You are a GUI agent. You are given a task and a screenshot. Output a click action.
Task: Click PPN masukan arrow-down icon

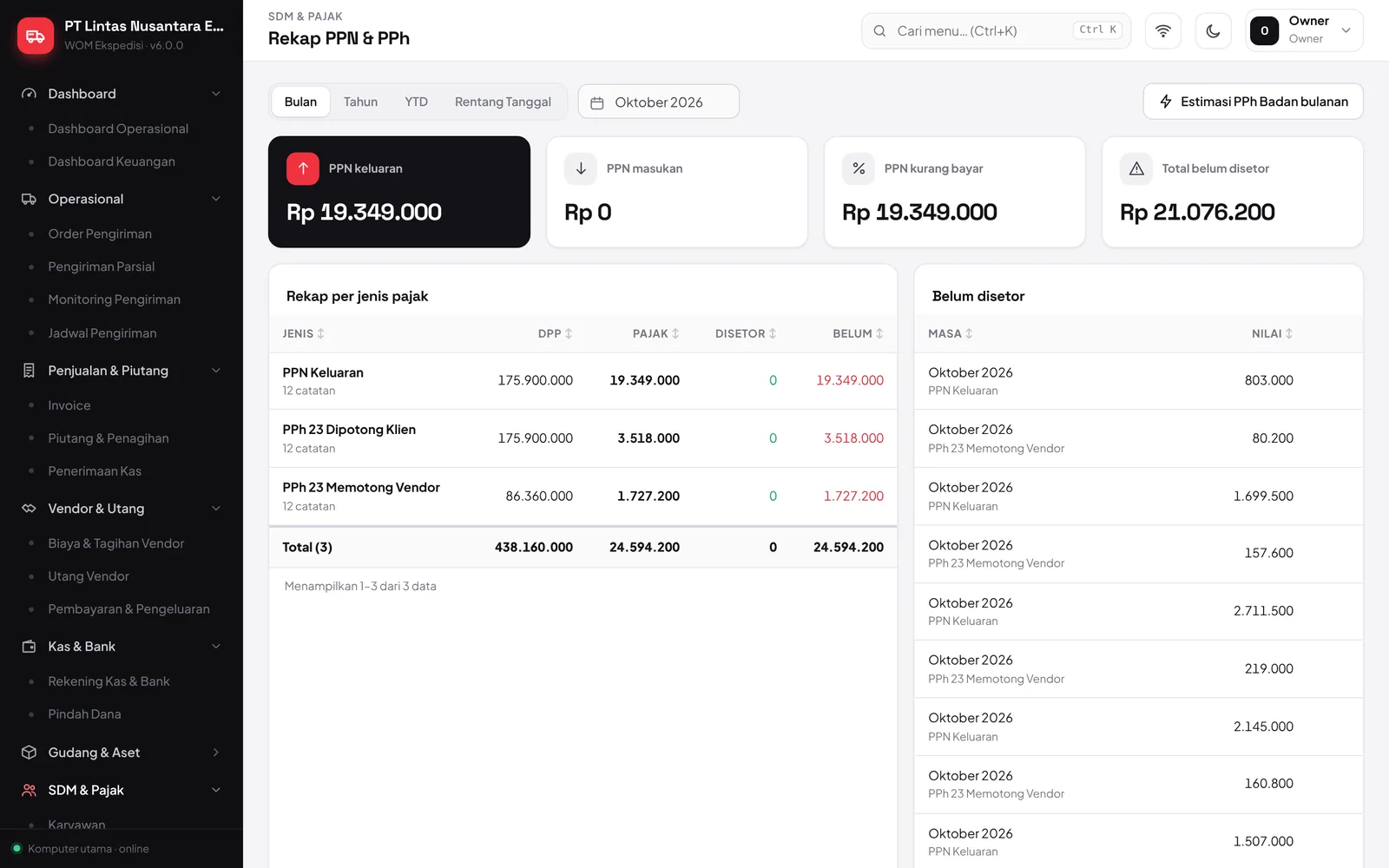point(581,168)
